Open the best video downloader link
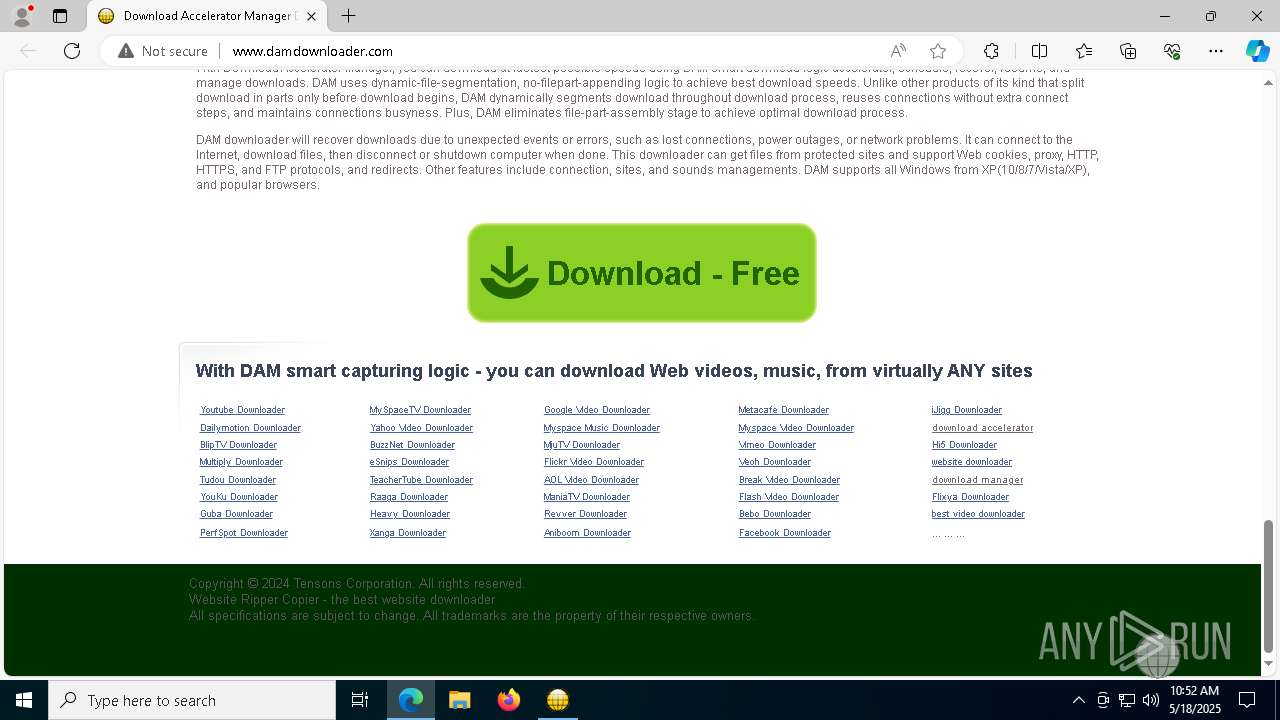The height and width of the screenshot is (720, 1280). (978, 514)
